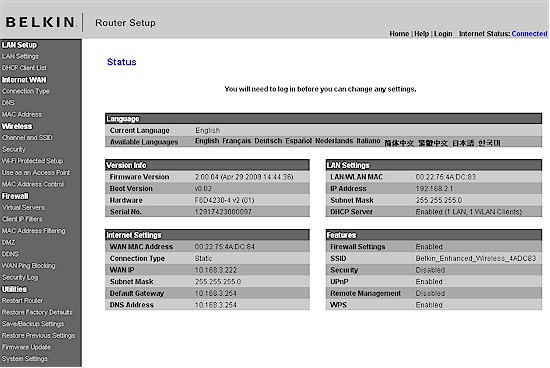Open WAN Ping Blocking page

coord(28,266)
